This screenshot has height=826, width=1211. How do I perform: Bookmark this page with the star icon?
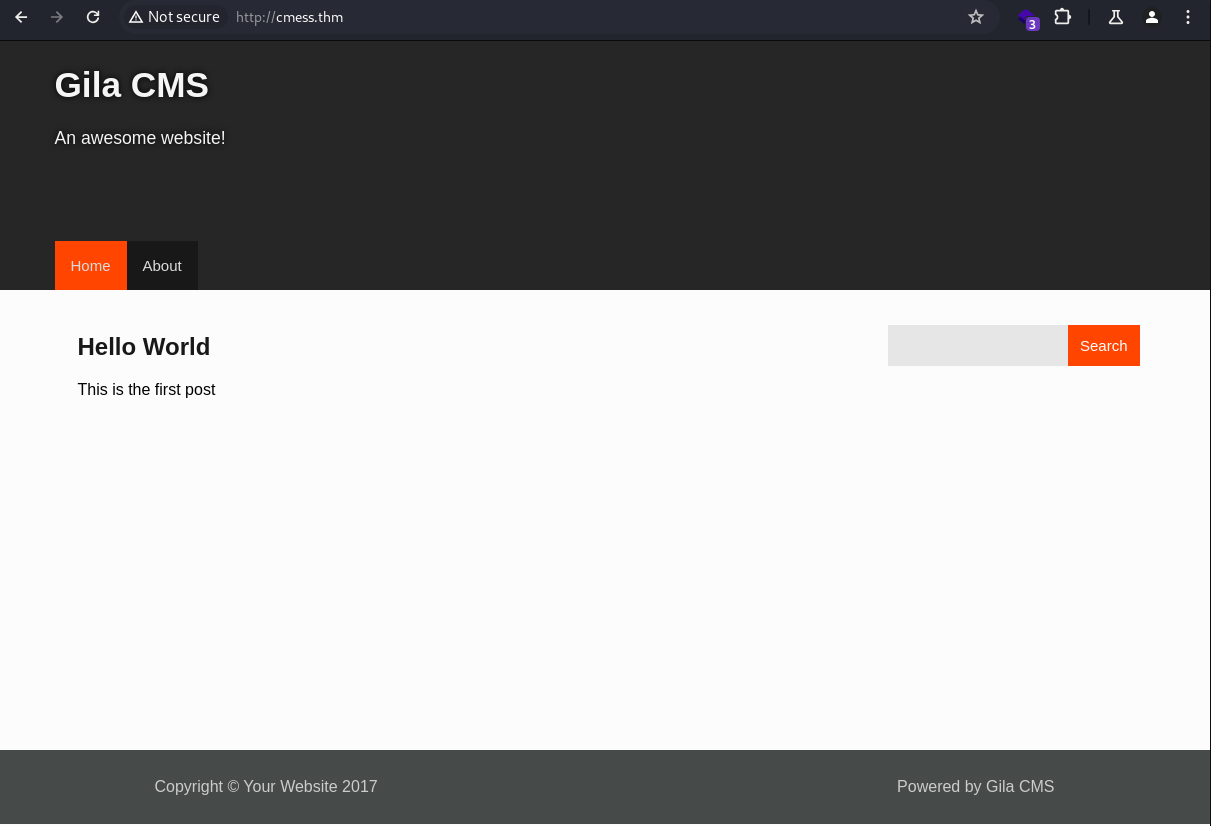click(x=976, y=17)
